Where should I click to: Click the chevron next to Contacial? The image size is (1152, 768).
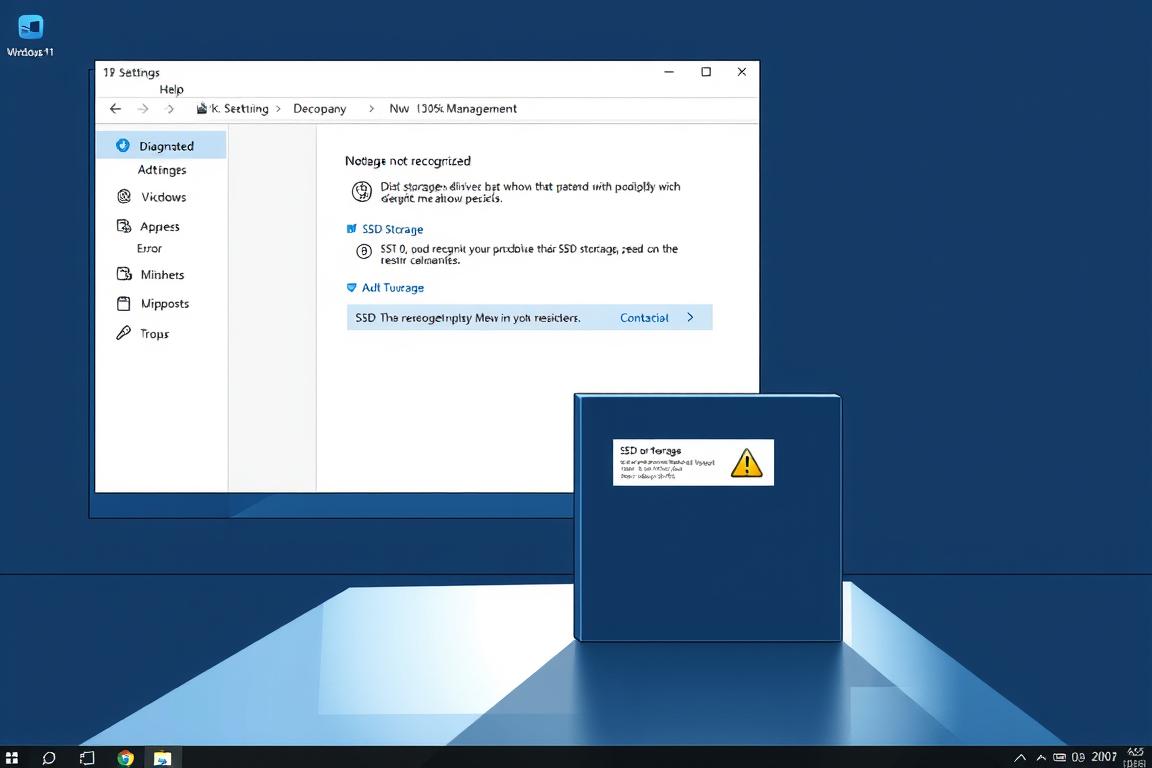coord(690,318)
